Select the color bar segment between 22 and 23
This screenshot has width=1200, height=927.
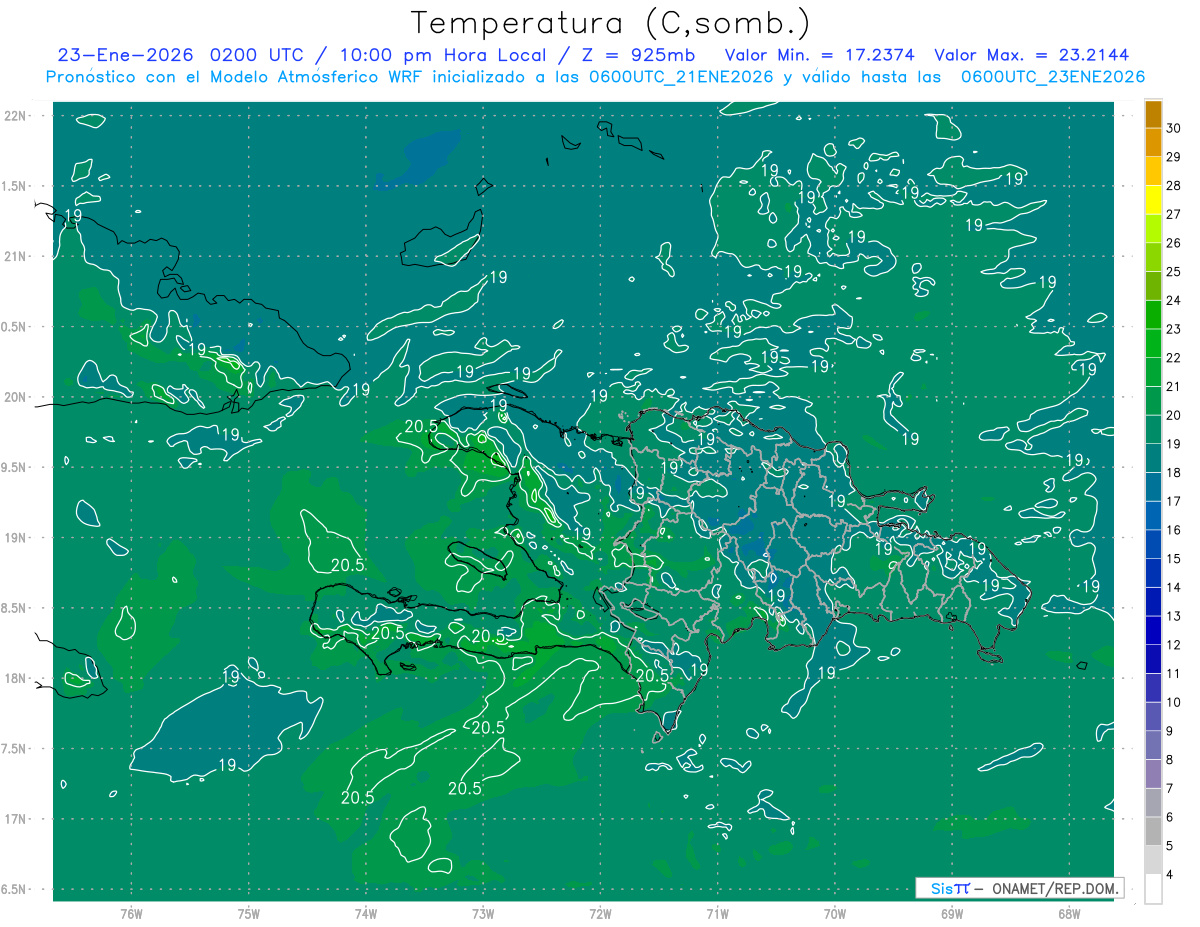(x=1153, y=343)
